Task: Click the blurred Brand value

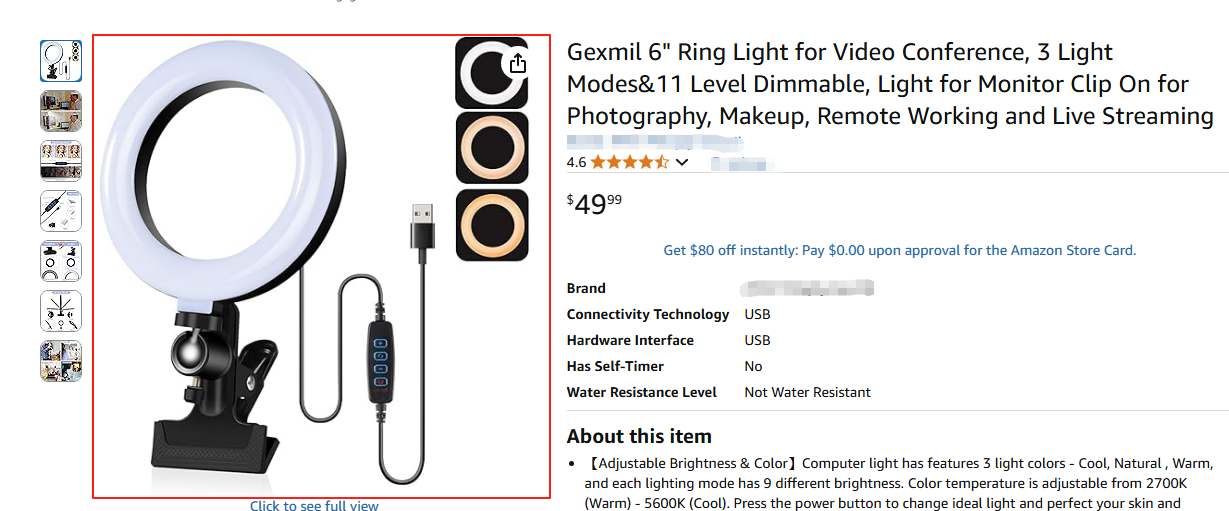Action: (x=808, y=288)
